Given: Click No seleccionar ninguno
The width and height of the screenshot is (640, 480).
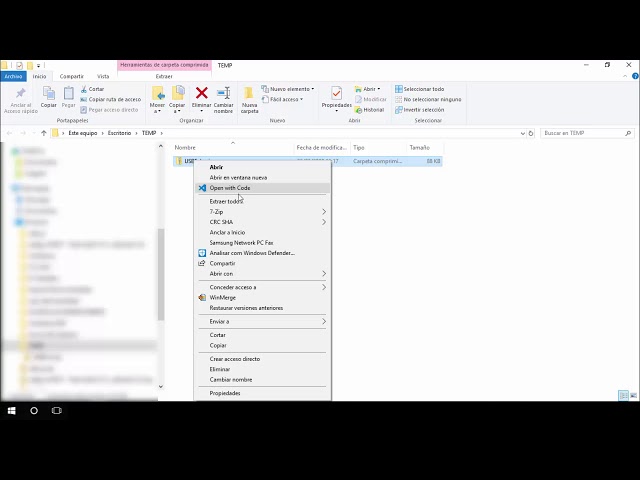Looking at the screenshot, I should tap(428, 99).
